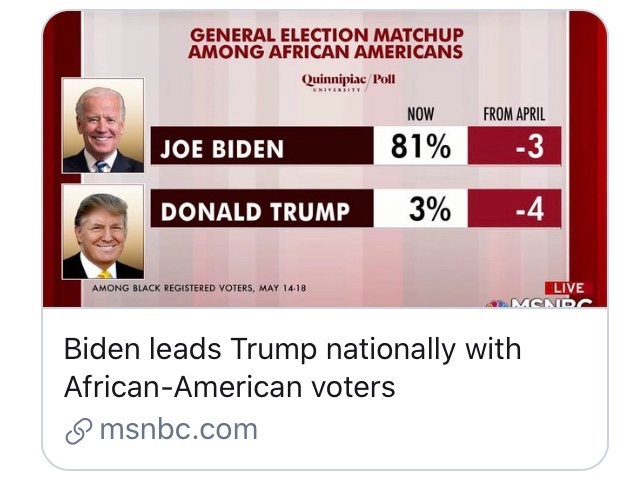Click the 'General Election Matchup' chart title

point(326,34)
